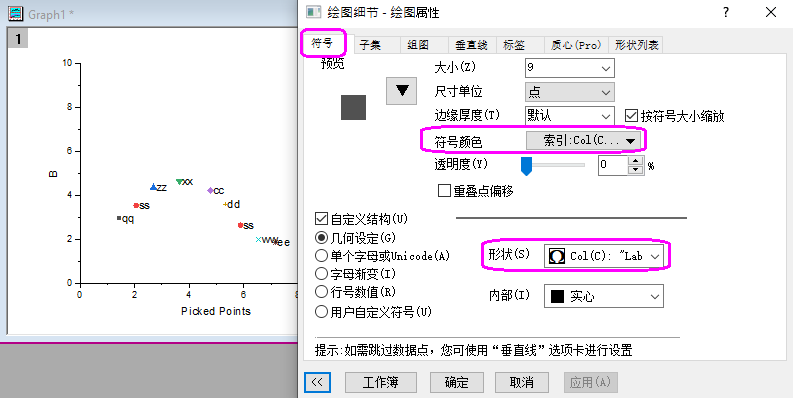This screenshot has height=398, width=793.
Task: Click the 透明度 slider handle
Action: [x=526, y=166]
